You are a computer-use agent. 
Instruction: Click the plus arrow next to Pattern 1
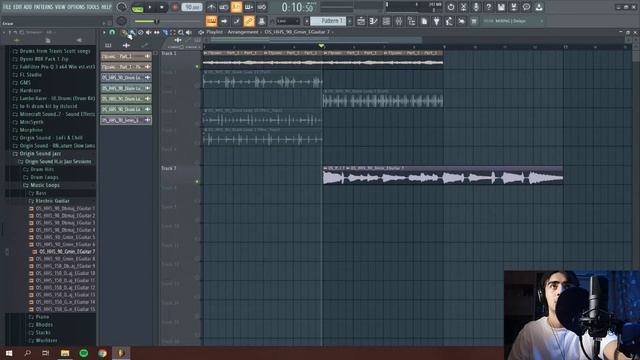click(350, 21)
